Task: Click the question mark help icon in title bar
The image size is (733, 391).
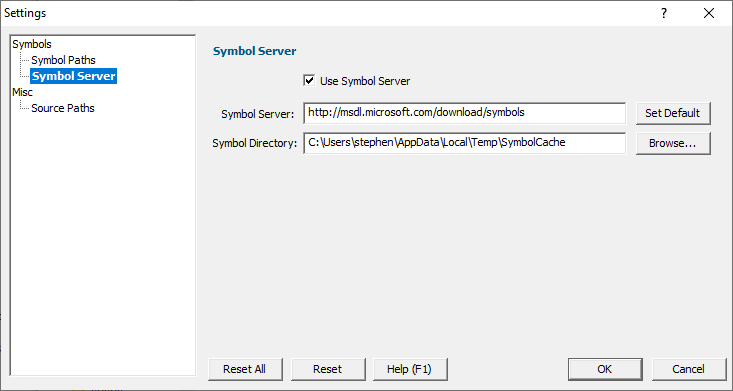Action: coord(663,13)
